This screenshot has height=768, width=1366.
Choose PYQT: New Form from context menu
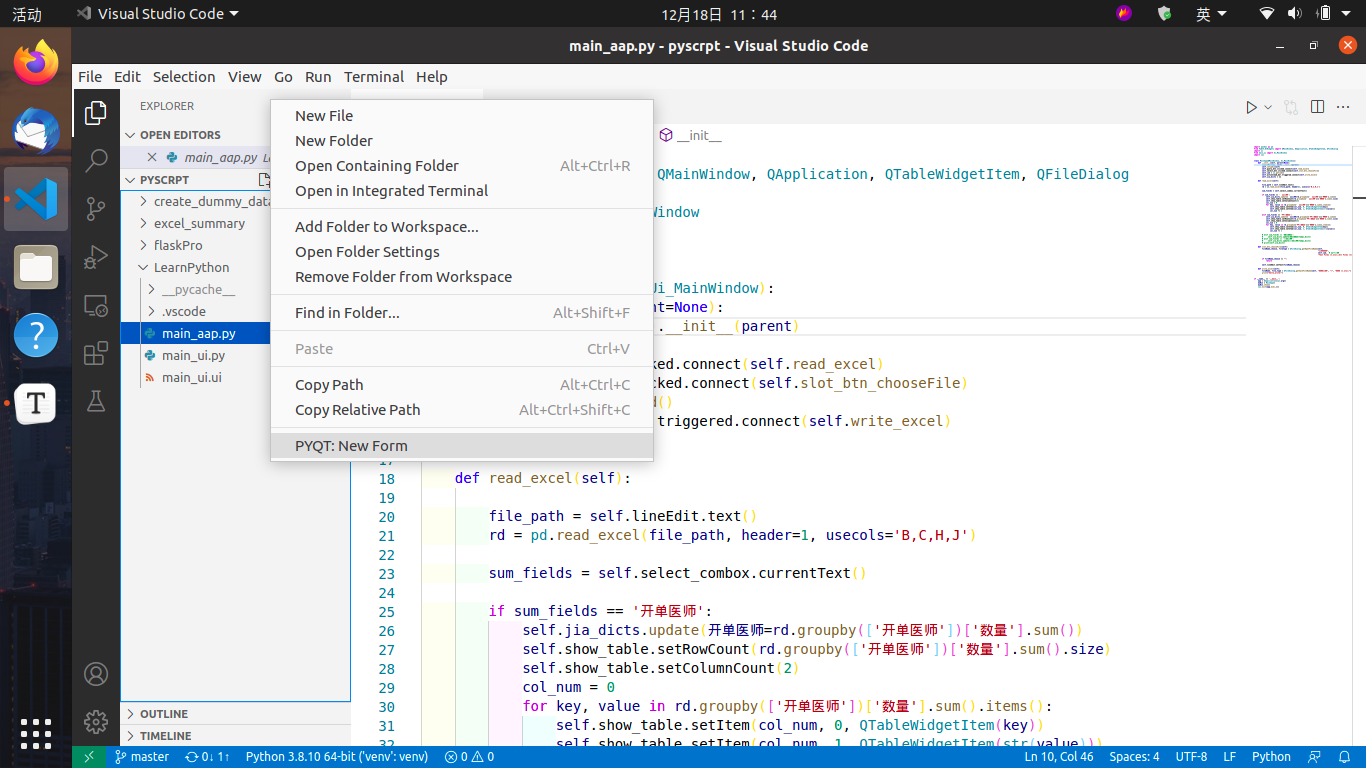click(350, 446)
